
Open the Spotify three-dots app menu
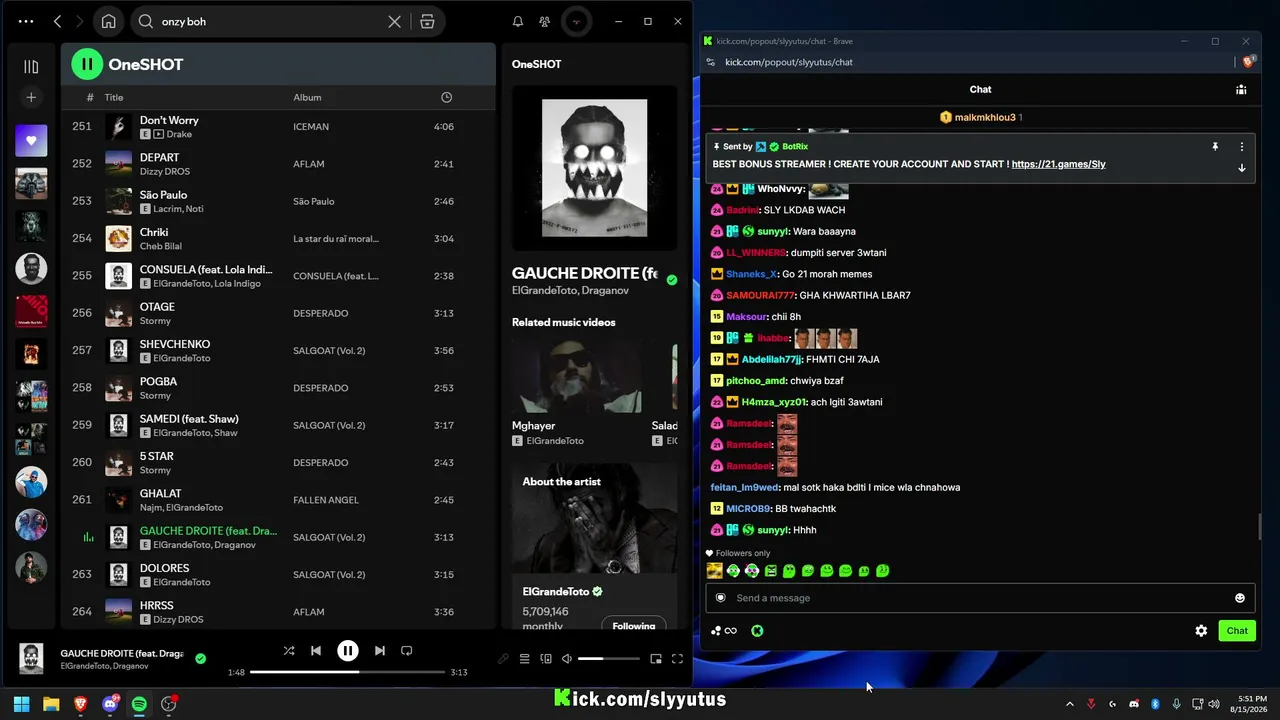[26, 21]
